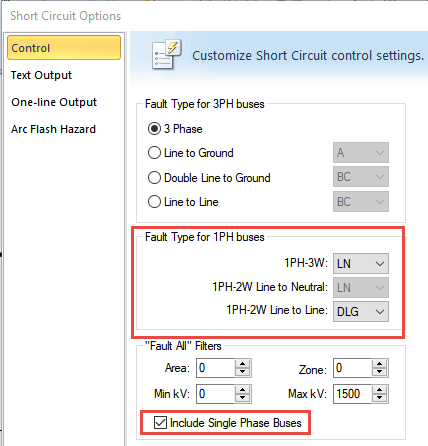Click the Area filter input field

tap(215, 368)
